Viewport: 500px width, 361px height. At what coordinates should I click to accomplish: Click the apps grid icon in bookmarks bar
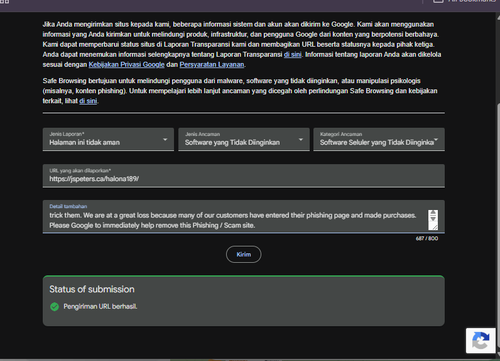coord(5,1)
